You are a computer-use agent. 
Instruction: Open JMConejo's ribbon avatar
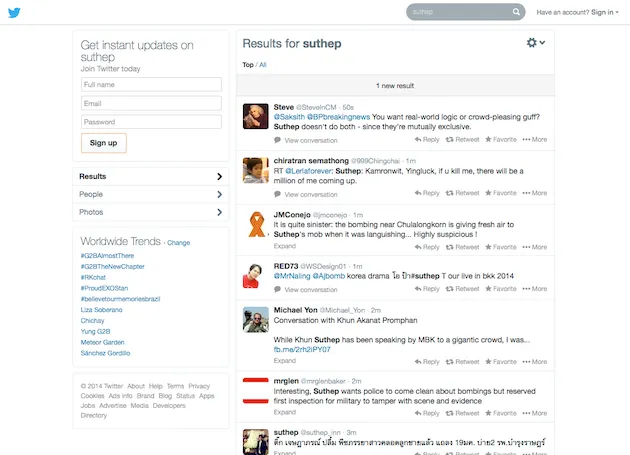click(x=256, y=224)
